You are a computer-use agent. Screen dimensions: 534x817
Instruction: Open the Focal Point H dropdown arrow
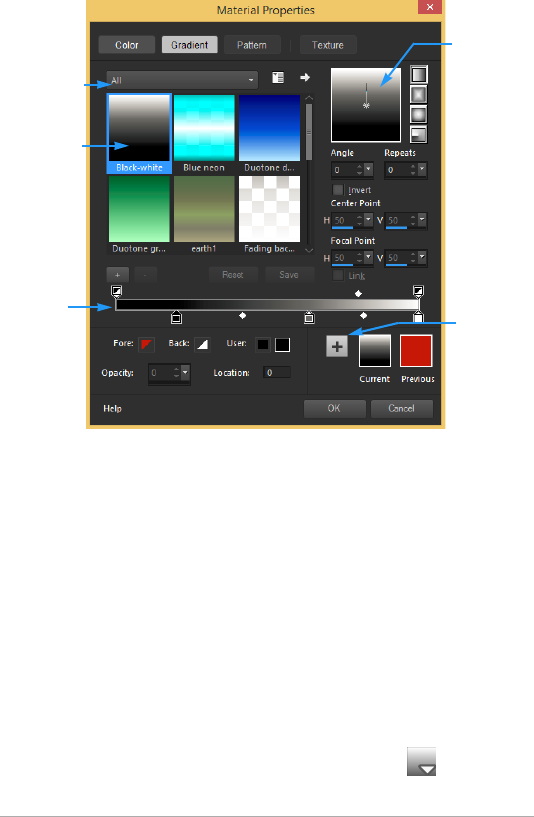[x=368, y=257]
